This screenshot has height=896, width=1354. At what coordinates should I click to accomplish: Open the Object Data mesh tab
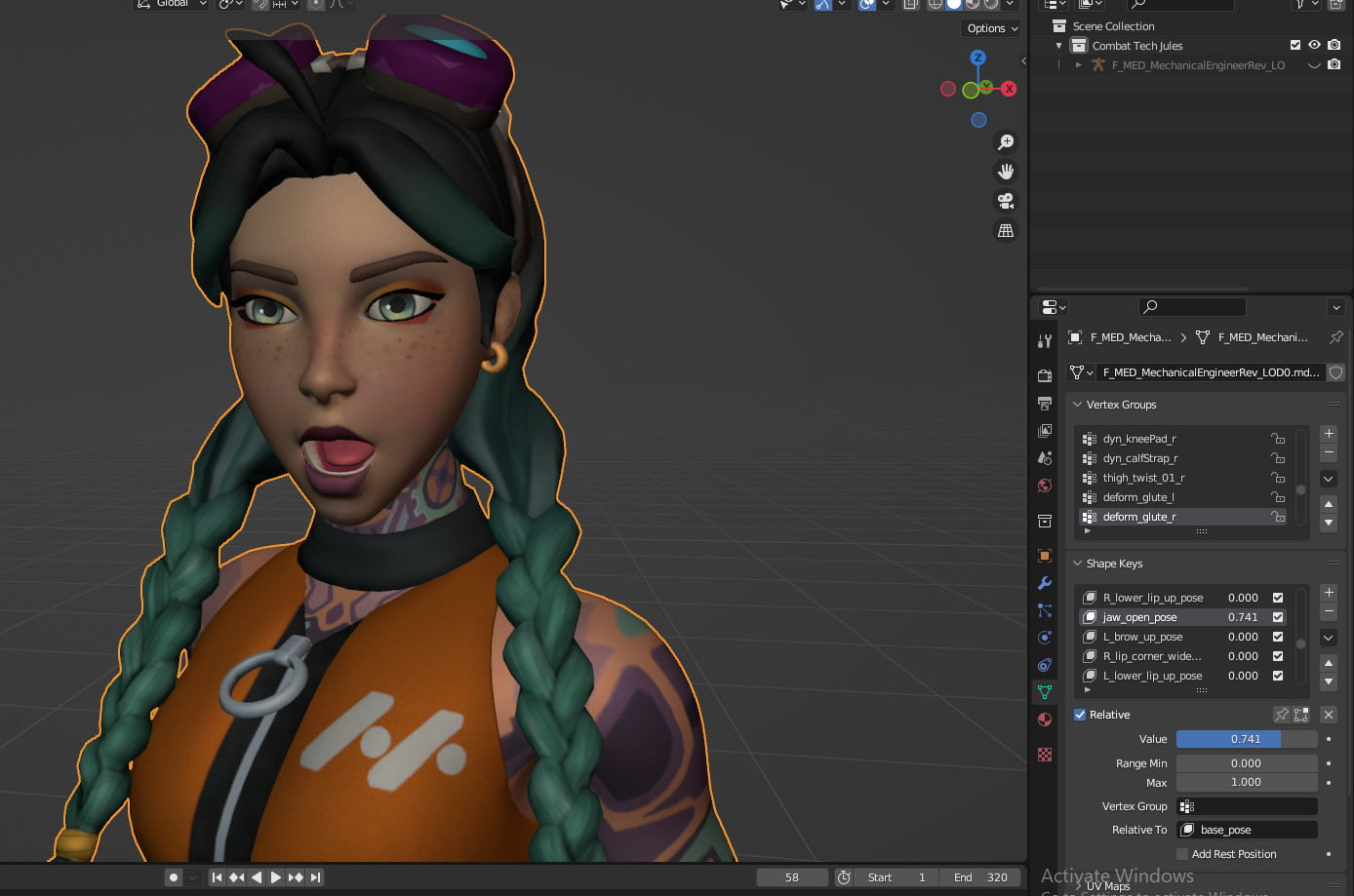[x=1045, y=692]
